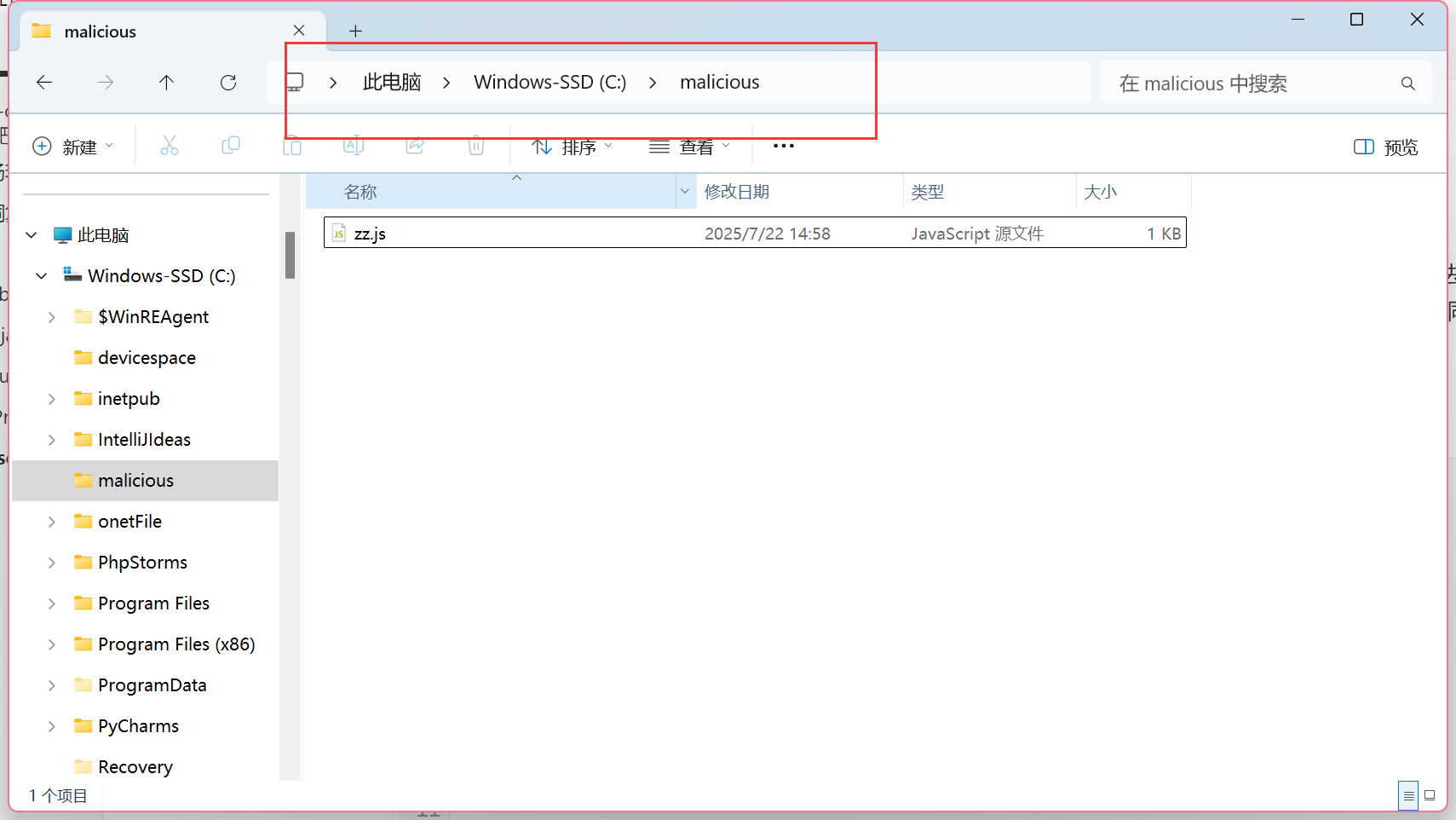Select onetFile in the folder tree
Viewport: 1456px width, 820px height.
[x=129, y=522]
